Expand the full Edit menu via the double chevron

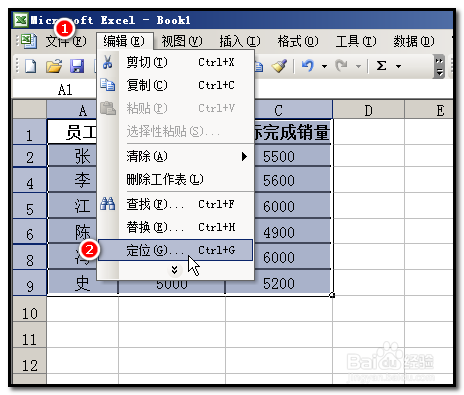coord(174,270)
